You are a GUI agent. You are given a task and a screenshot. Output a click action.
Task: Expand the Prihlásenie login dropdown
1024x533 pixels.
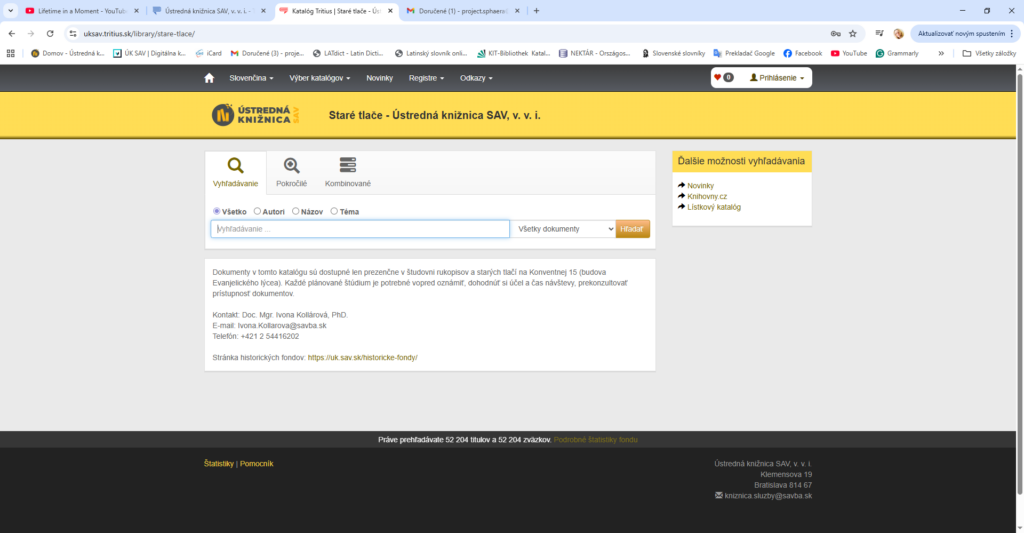tap(777, 78)
